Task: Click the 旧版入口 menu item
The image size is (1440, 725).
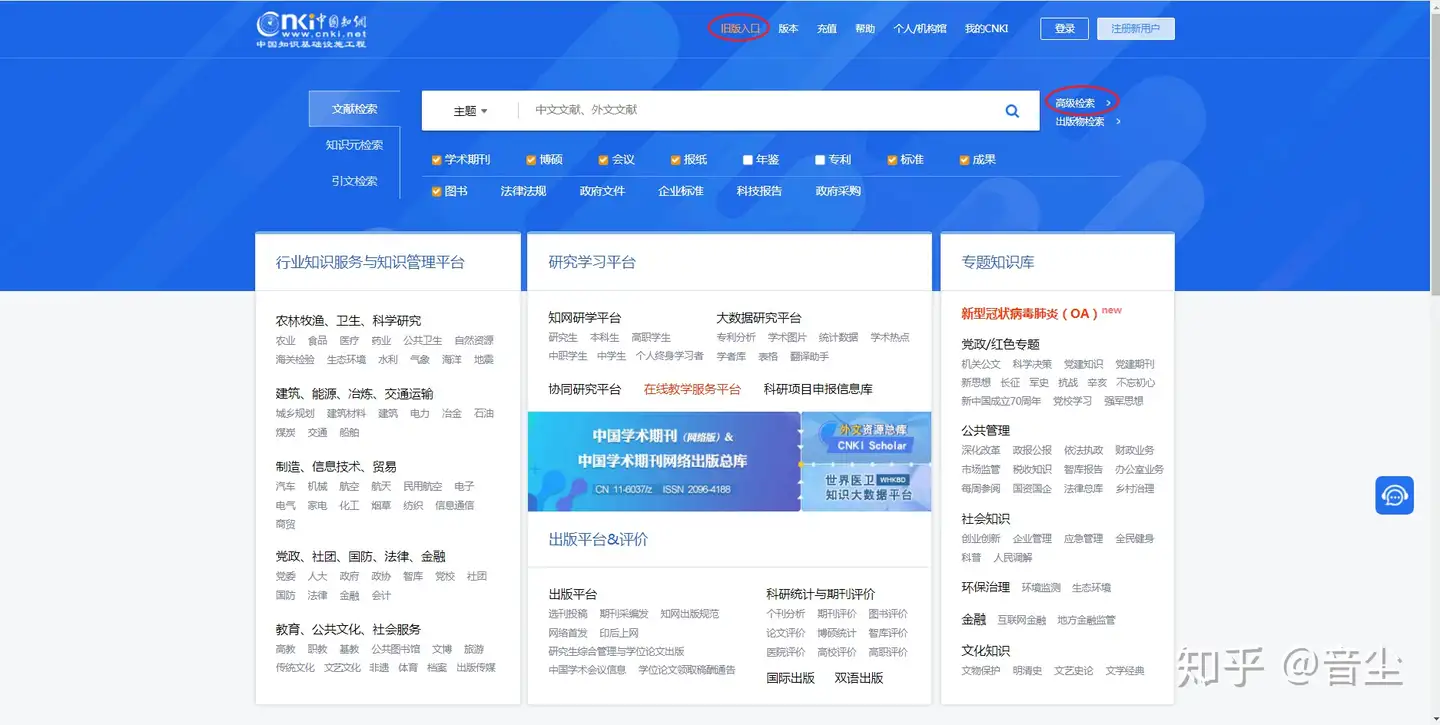Action: point(740,29)
